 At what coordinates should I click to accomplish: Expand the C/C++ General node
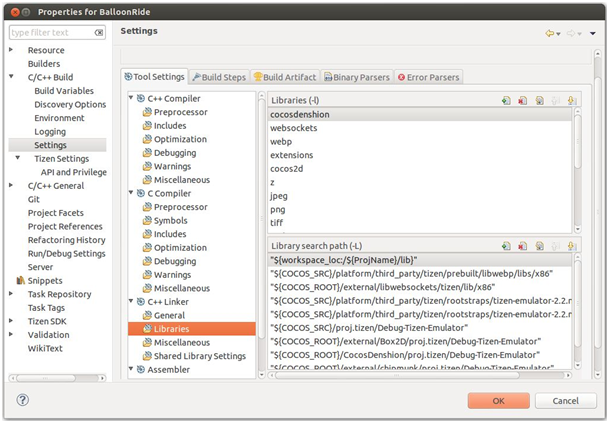[x=12, y=186]
